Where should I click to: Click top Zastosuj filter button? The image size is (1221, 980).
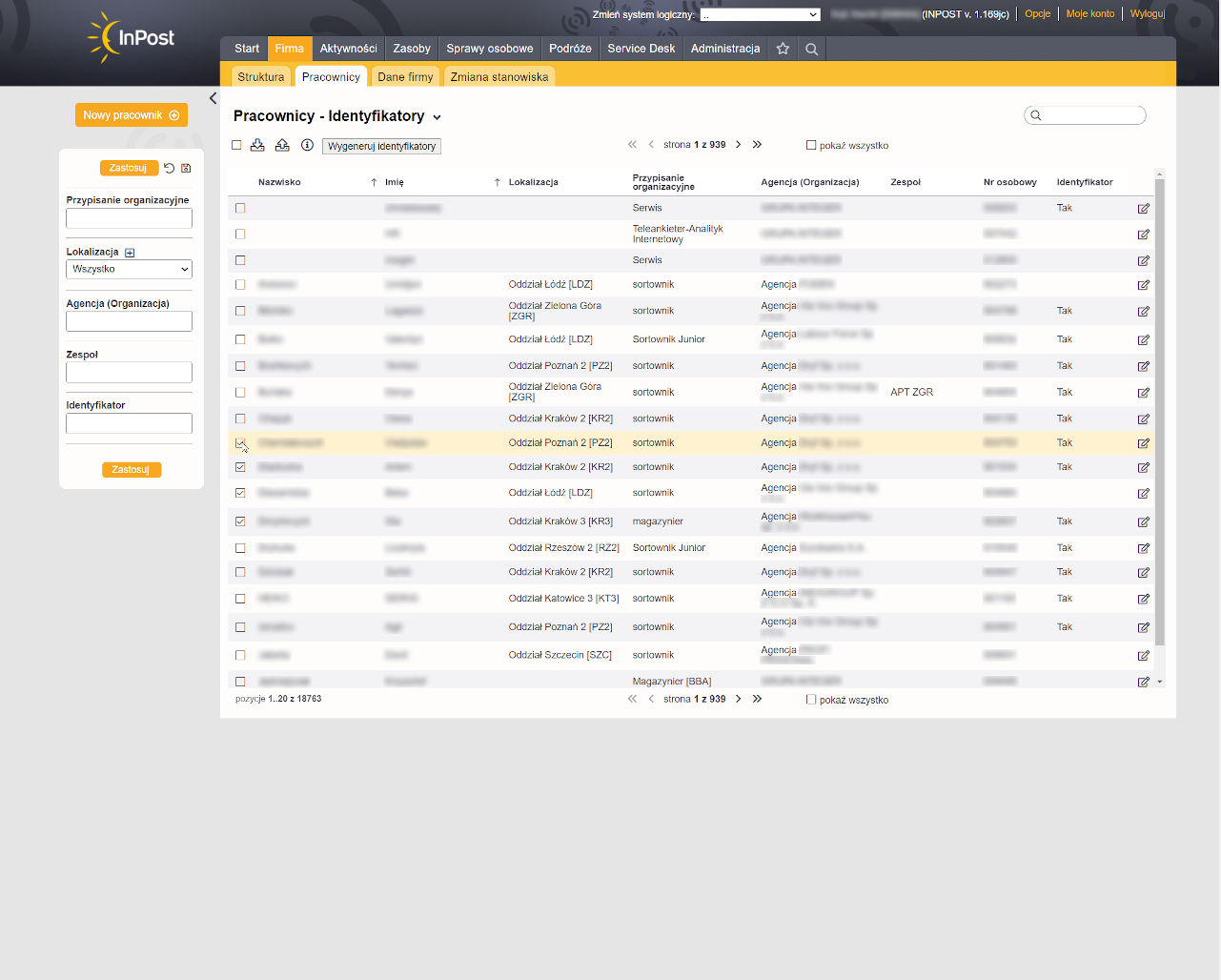point(128,168)
